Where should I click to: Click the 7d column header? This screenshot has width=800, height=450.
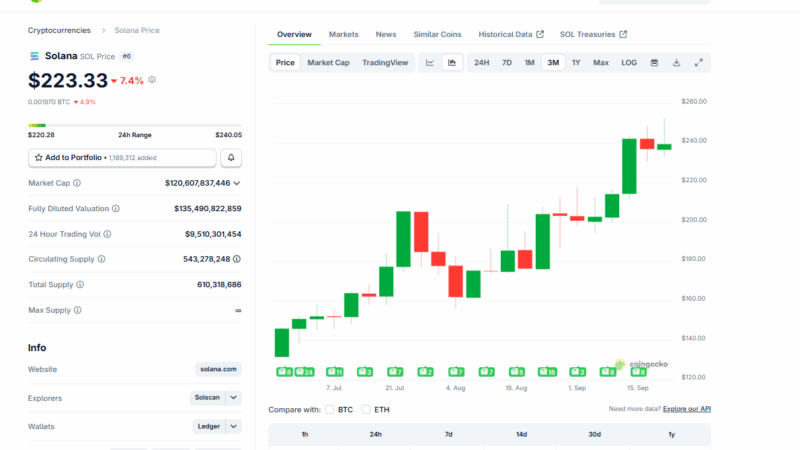tap(448, 434)
